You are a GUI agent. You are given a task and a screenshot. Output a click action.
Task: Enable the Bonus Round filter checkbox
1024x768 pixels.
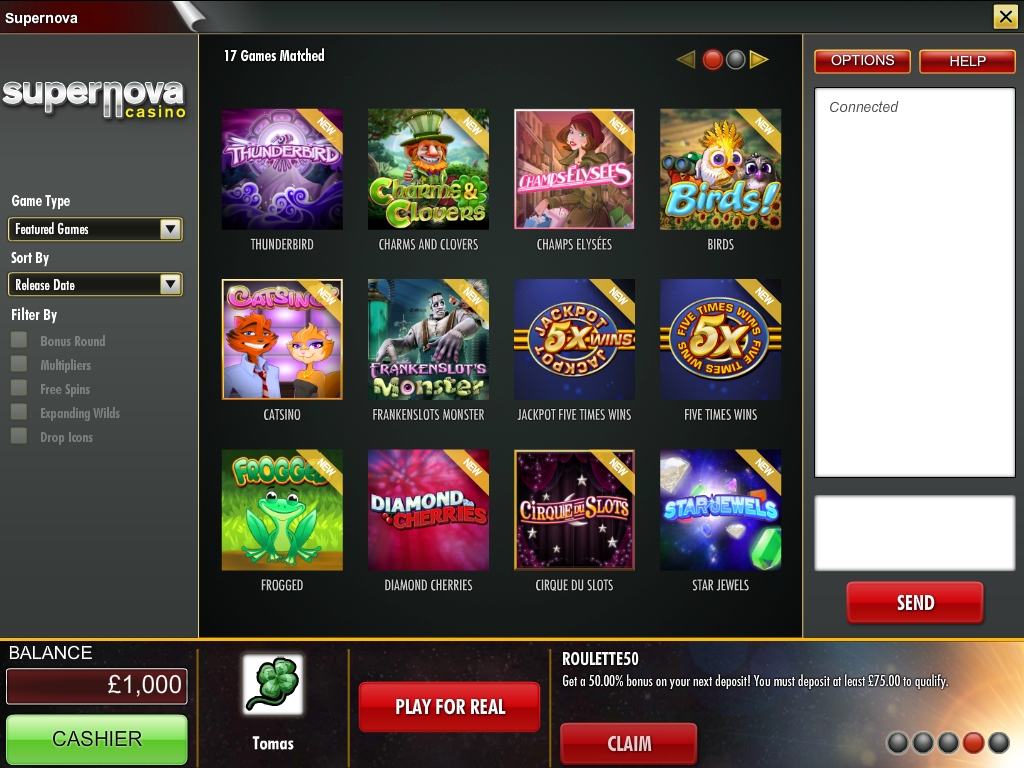19,340
